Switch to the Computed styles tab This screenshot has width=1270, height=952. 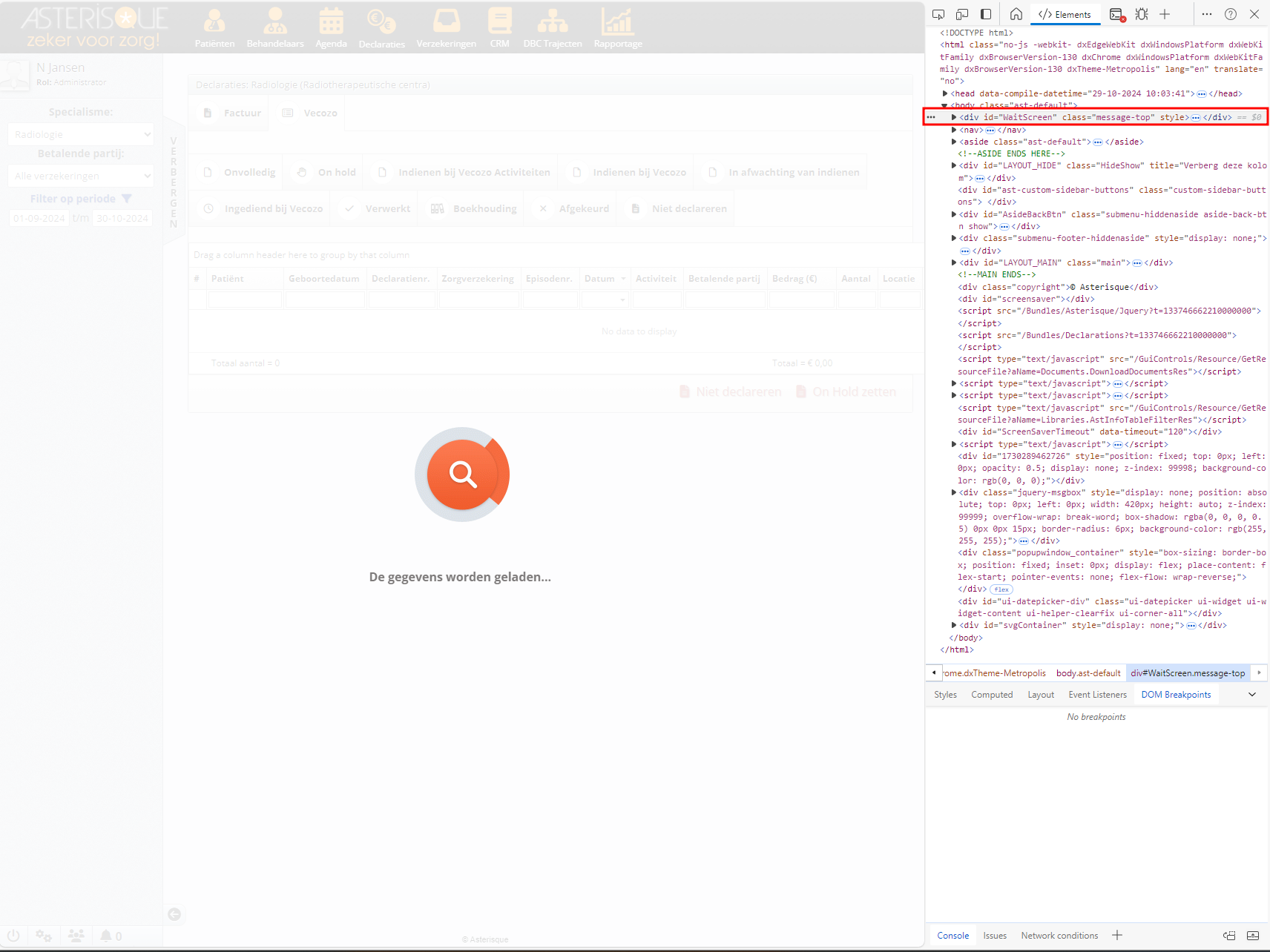pyautogui.click(x=992, y=695)
